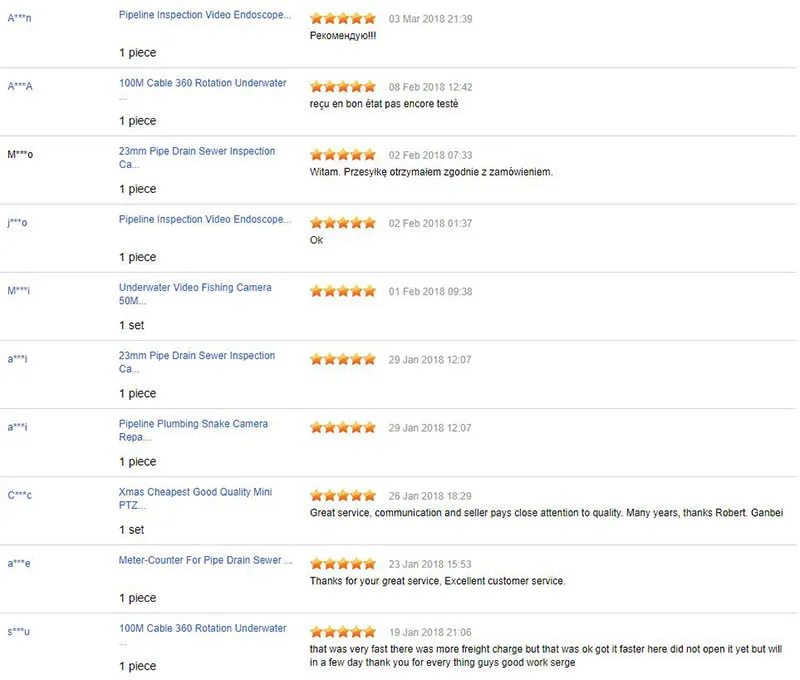Click the reviewer name M***i
Image resolution: width=800 pixels, height=680 pixels.
(18, 291)
